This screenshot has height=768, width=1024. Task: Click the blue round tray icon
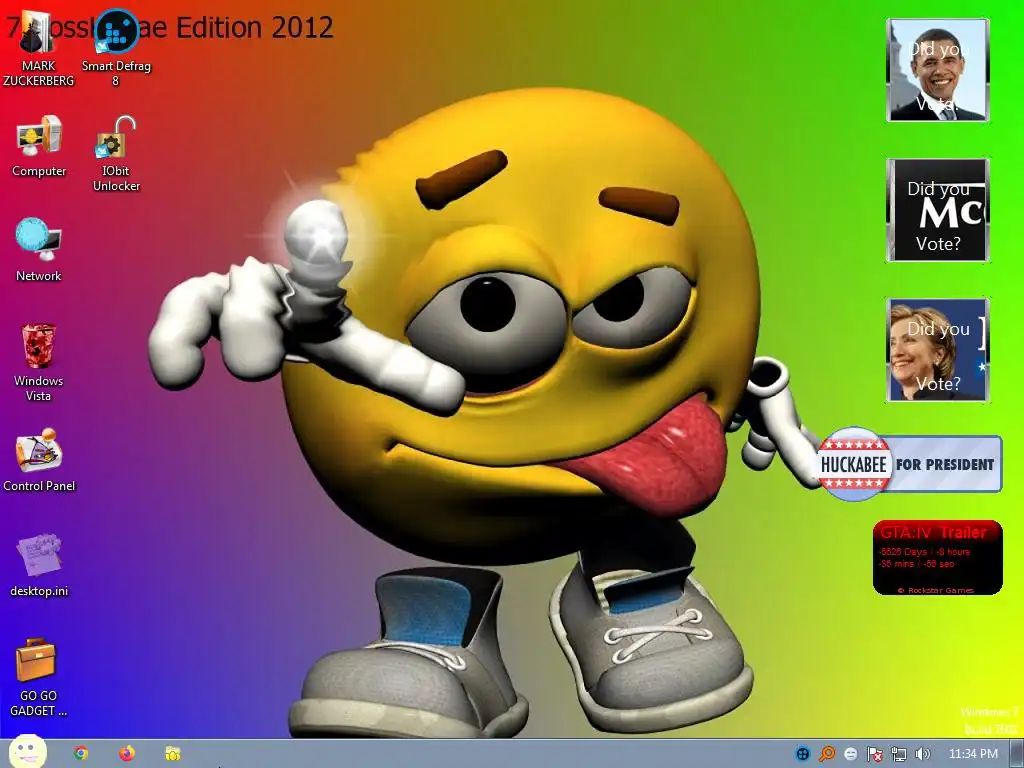(x=803, y=754)
